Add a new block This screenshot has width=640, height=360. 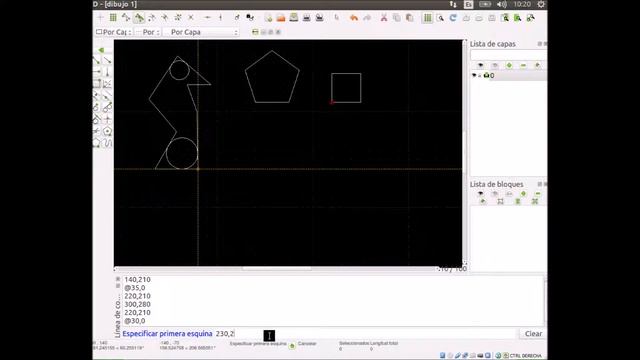(x=523, y=194)
